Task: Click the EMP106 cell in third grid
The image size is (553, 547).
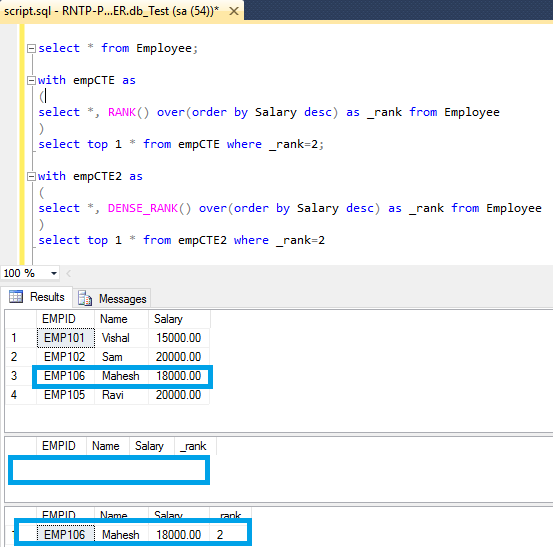Action: coord(66,535)
